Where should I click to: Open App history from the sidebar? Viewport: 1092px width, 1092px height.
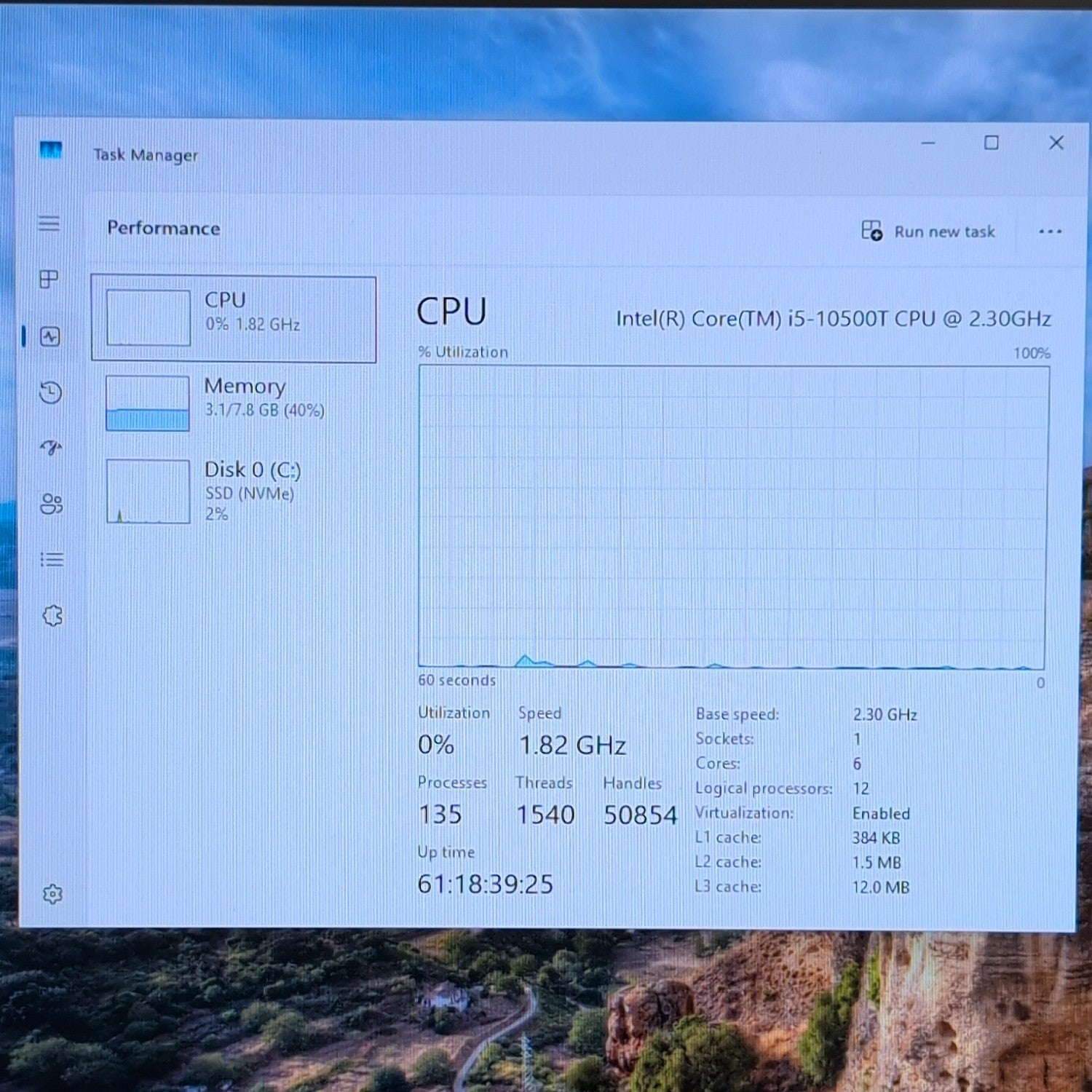[x=50, y=392]
